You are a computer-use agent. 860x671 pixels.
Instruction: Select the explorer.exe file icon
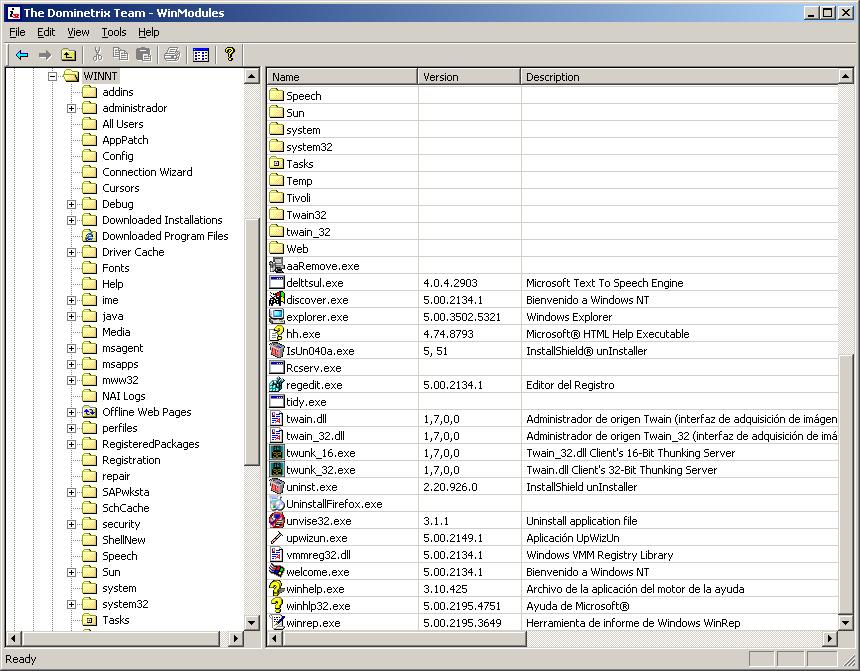tap(276, 317)
